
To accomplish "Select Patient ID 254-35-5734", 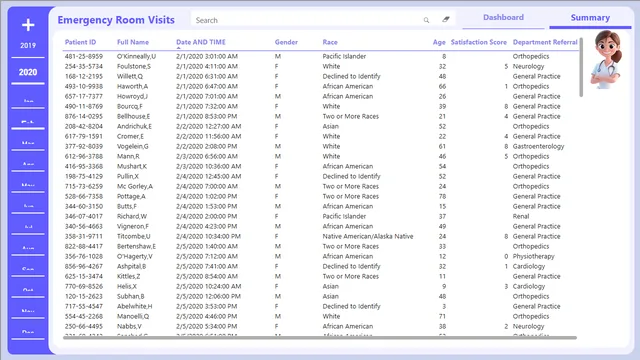I will point(84,66).
